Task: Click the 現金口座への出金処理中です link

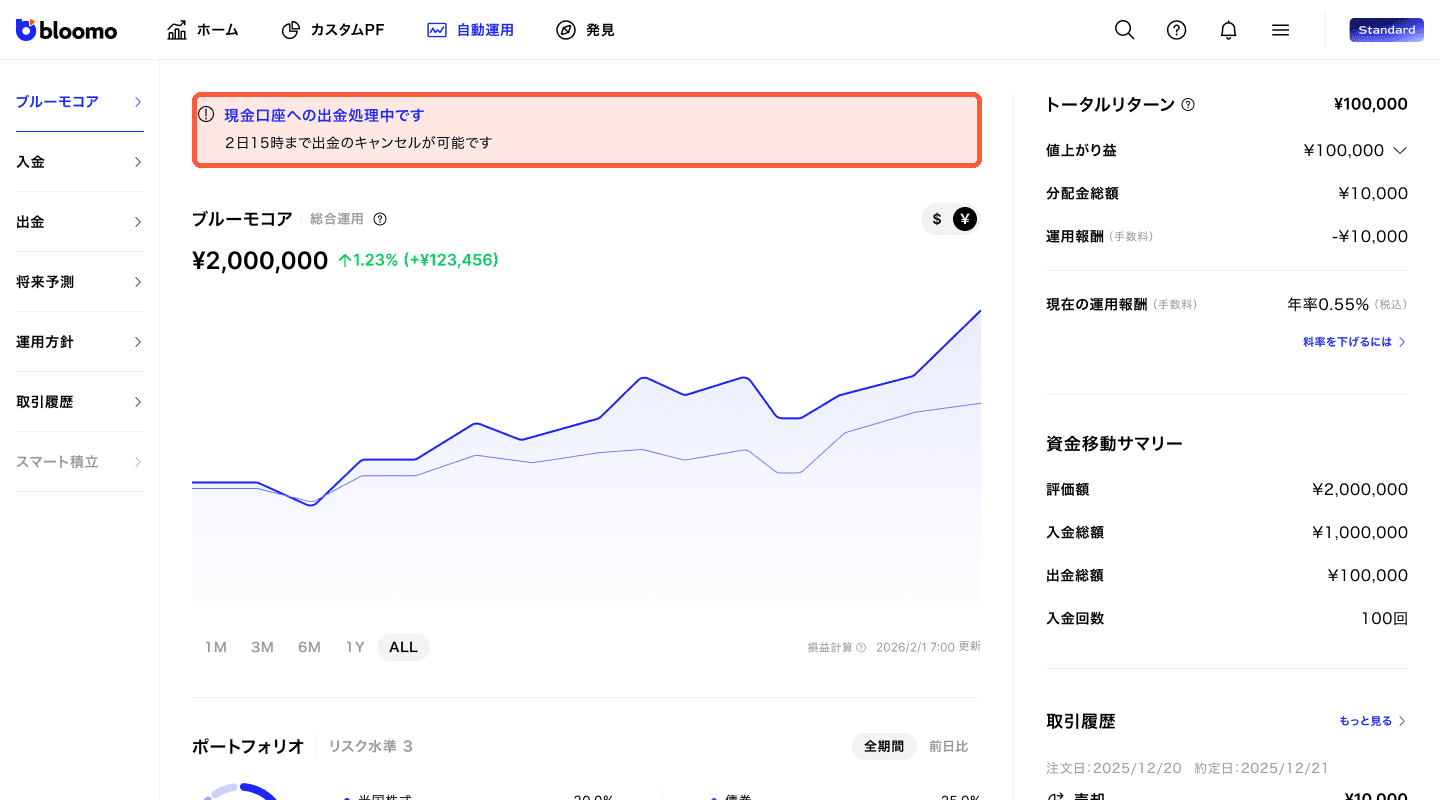Action: click(x=324, y=115)
